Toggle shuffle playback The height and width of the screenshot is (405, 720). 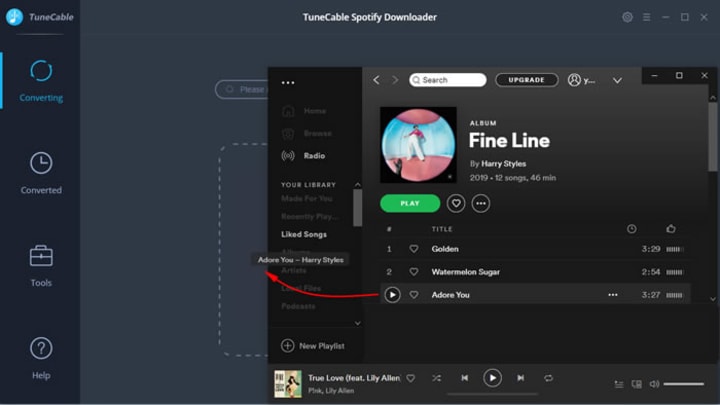(x=437, y=378)
